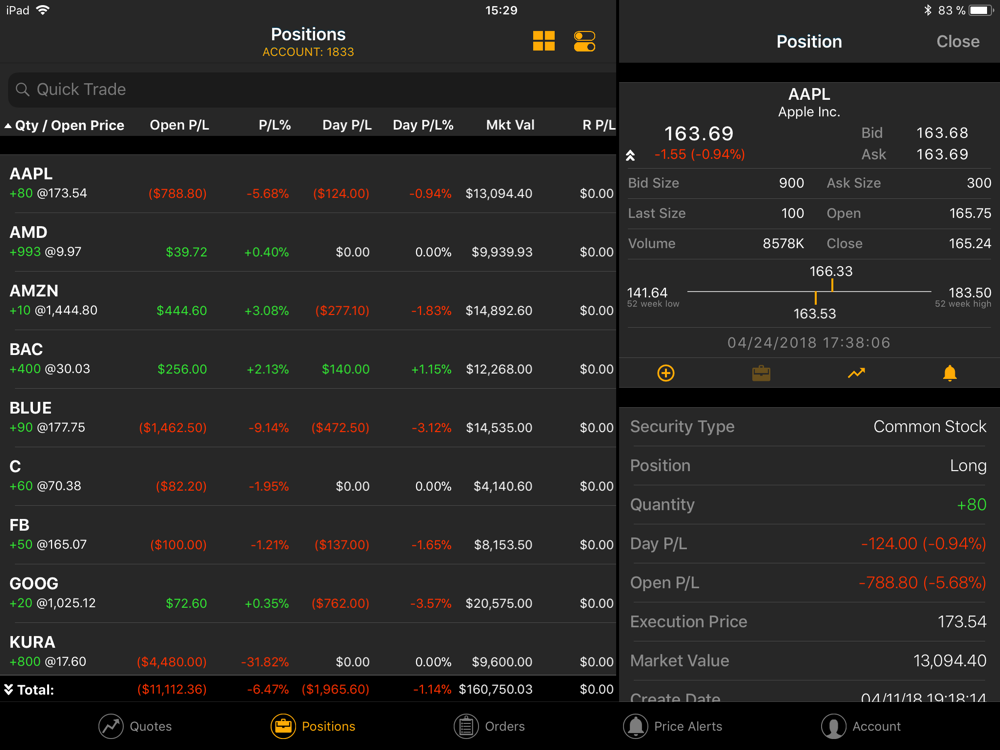The width and height of the screenshot is (1000, 750).
Task: Click the Execution Price 173.54 row
Action: tap(809, 622)
